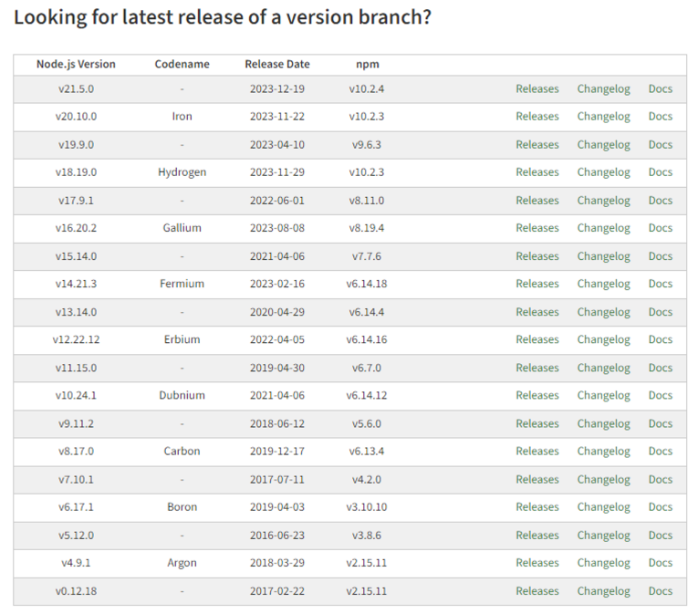This screenshot has width=697, height=612.
Task: Open Releases link for v20.10.0 Iron
Action: point(537,116)
